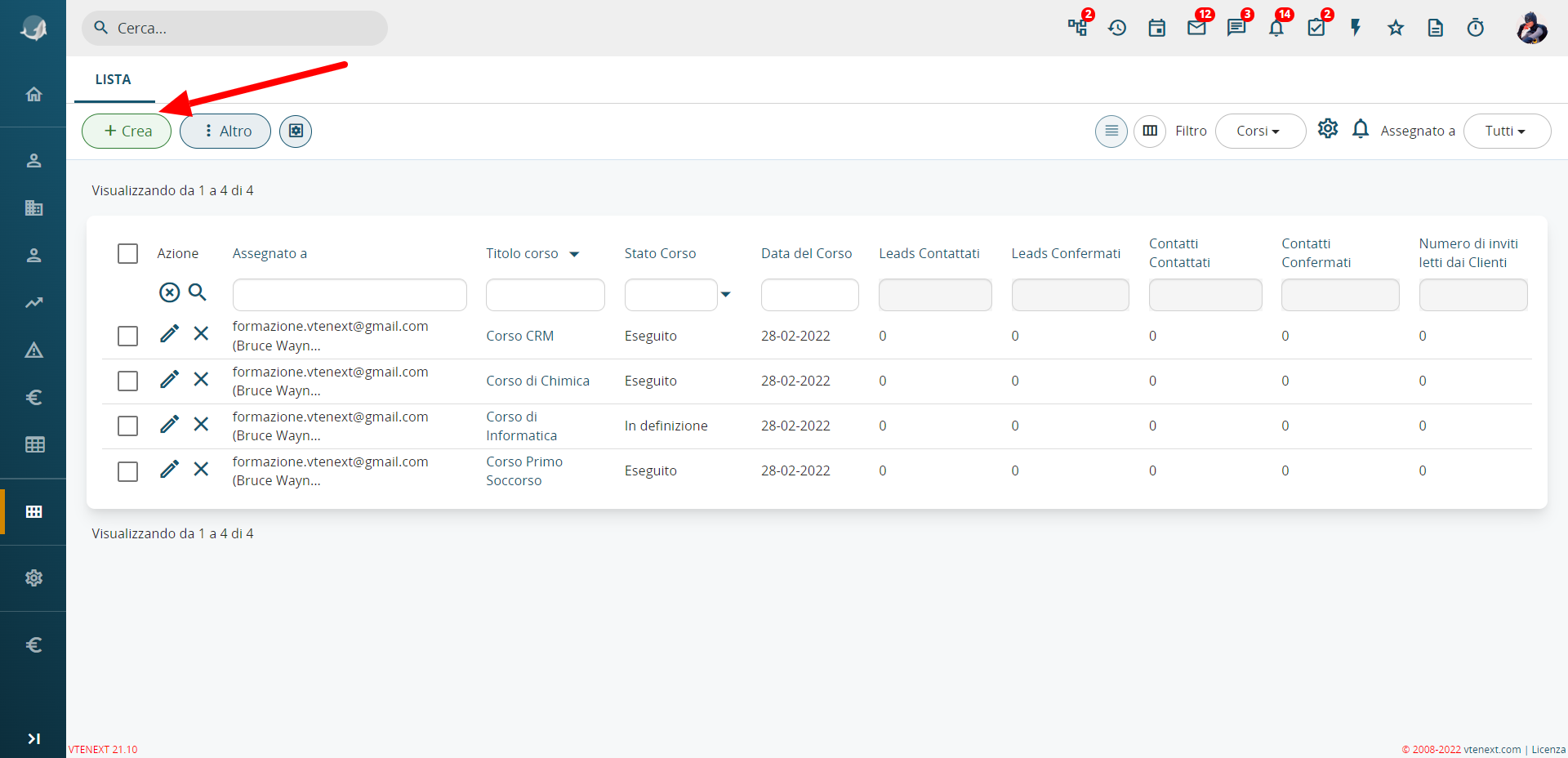Open the chat messages icon
Viewport: 1568px width, 758px height.
point(1236,28)
